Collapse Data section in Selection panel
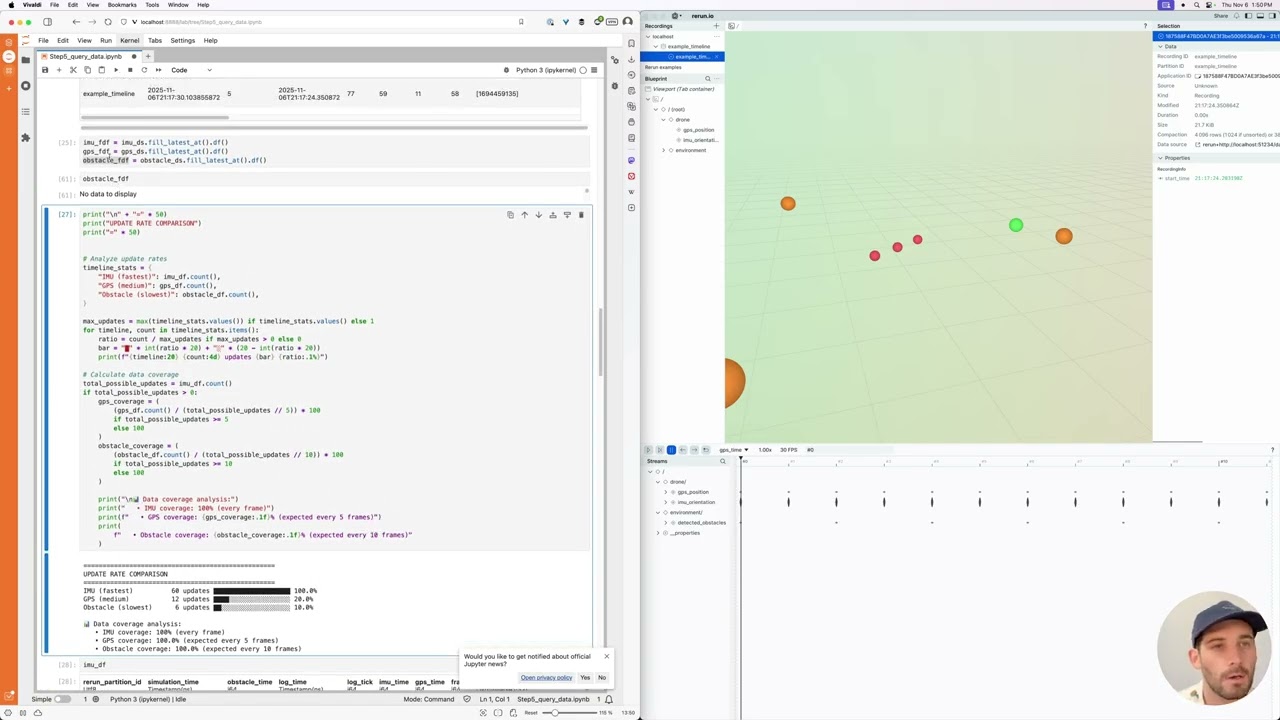The height and width of the screenshot is (720, 1280). 1160,47
